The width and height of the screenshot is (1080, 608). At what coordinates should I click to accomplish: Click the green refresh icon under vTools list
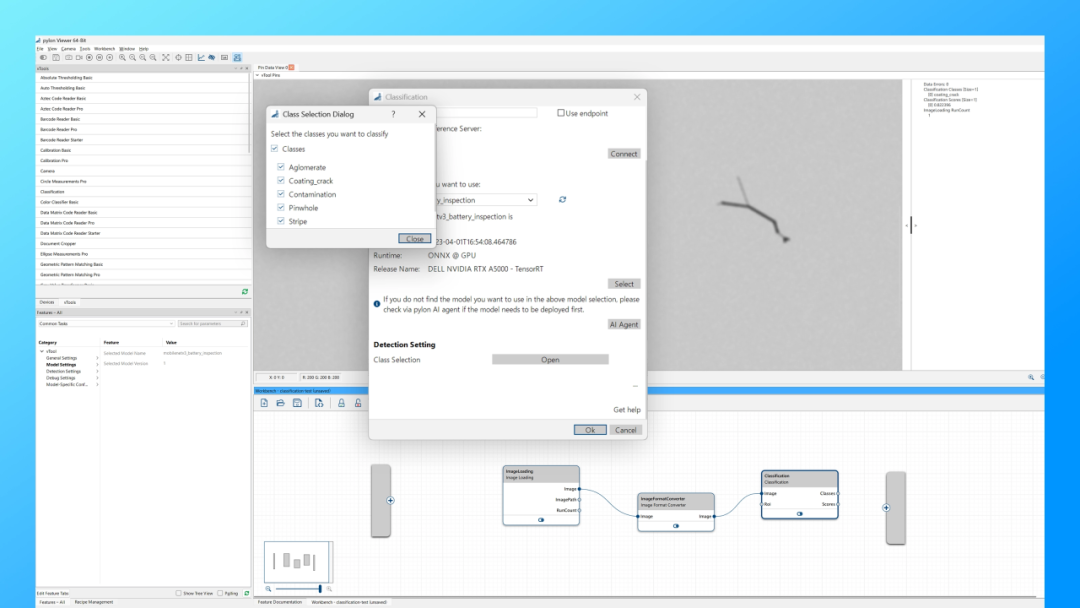245,291
